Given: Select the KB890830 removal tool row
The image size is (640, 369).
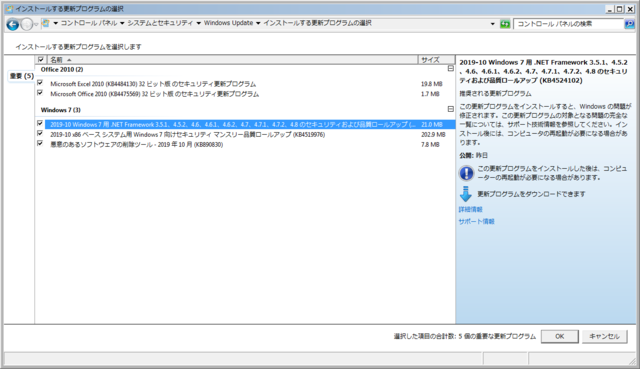Looking at the screenshot, I should point(245,144).
